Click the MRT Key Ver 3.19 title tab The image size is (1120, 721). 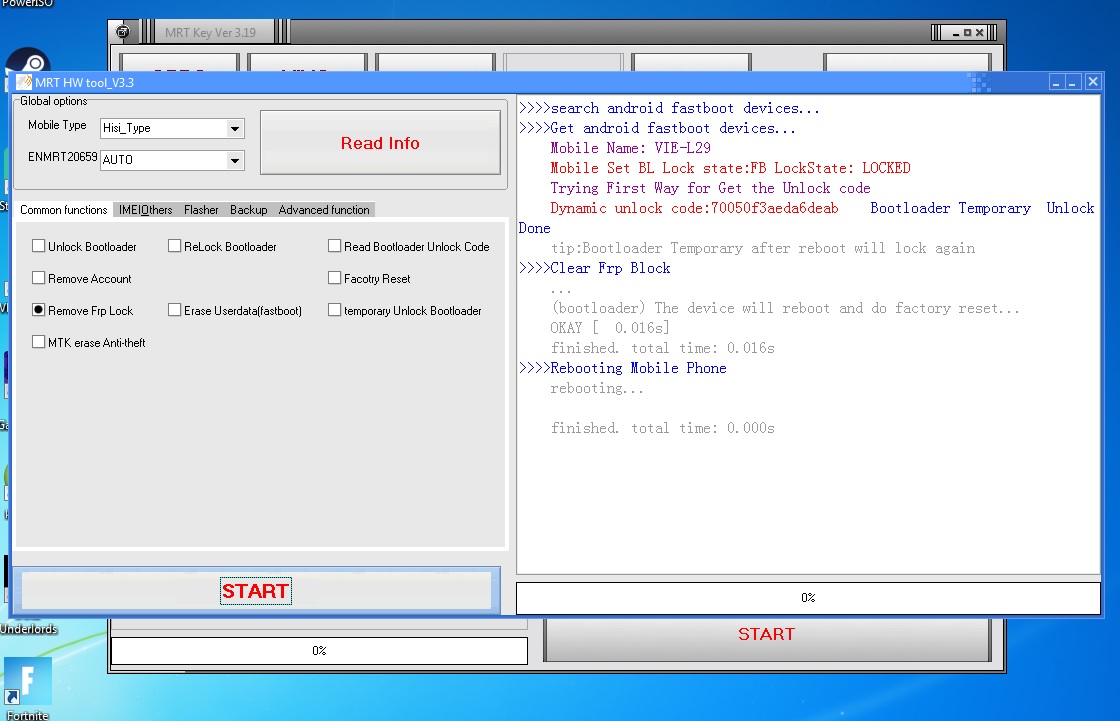(x=210, y=32)
